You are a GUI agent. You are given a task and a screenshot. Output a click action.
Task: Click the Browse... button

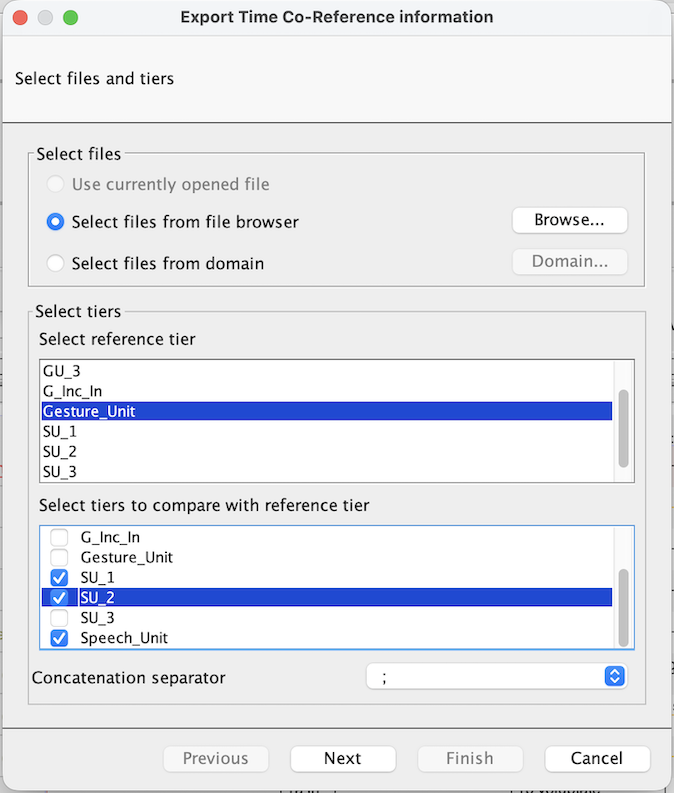pos(569,220)
